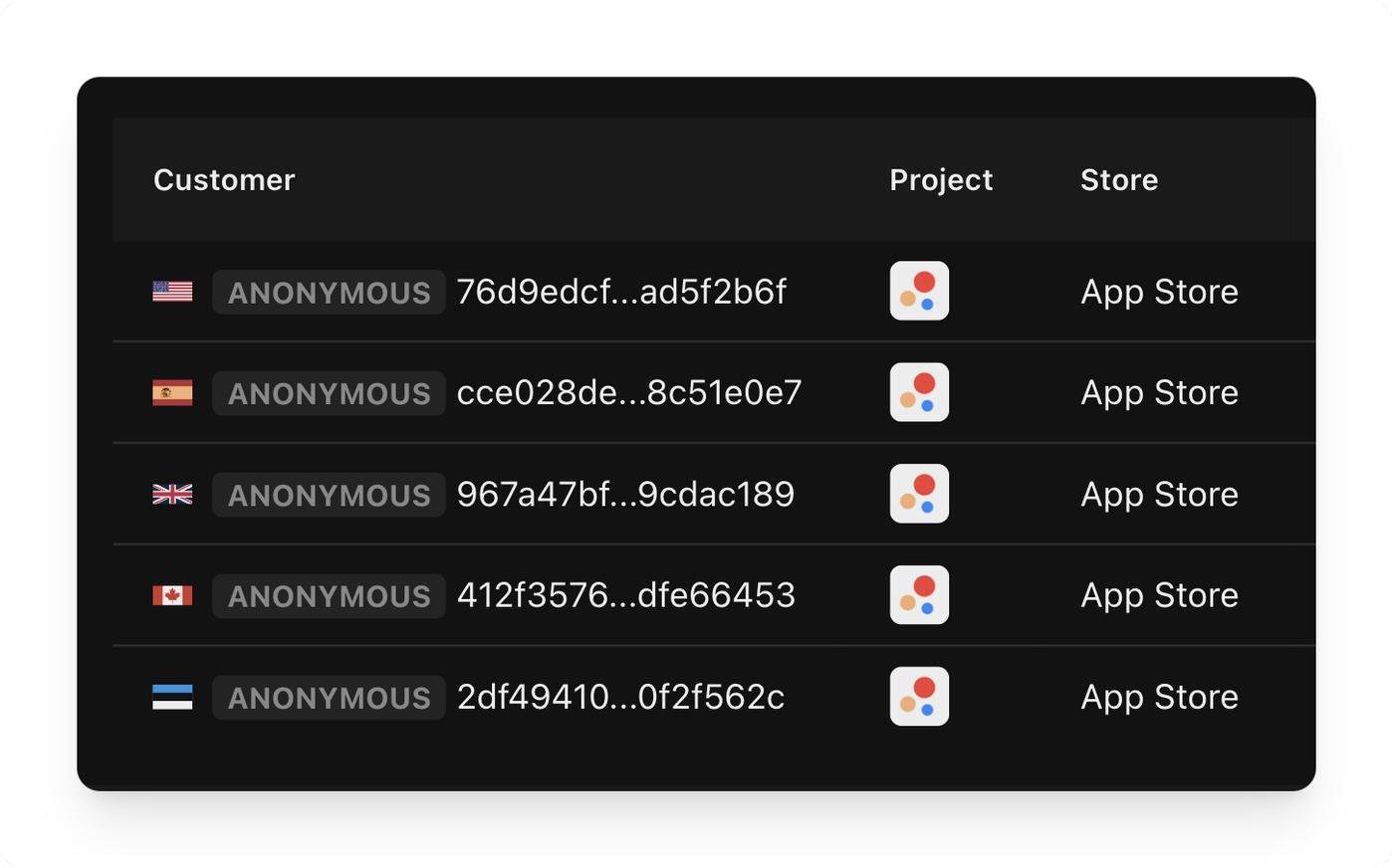Open customer 2df49410...0f2f562c
The height and width of the screenshot is (868, 1394).
[x=620, y=697]
